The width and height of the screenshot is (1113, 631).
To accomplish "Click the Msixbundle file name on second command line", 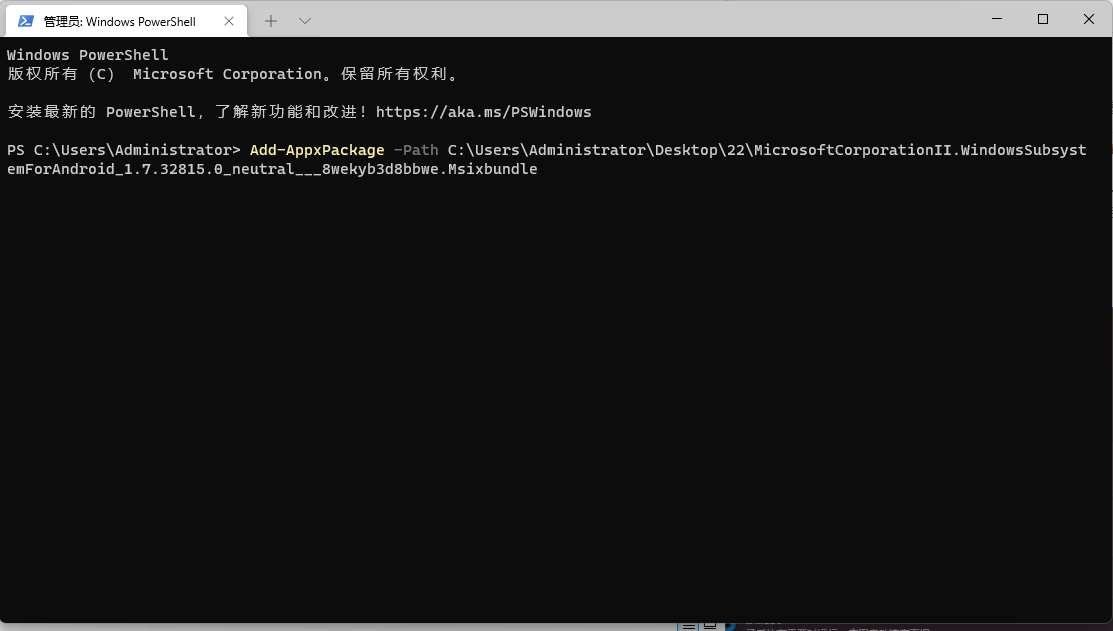I will click(273, 169).
